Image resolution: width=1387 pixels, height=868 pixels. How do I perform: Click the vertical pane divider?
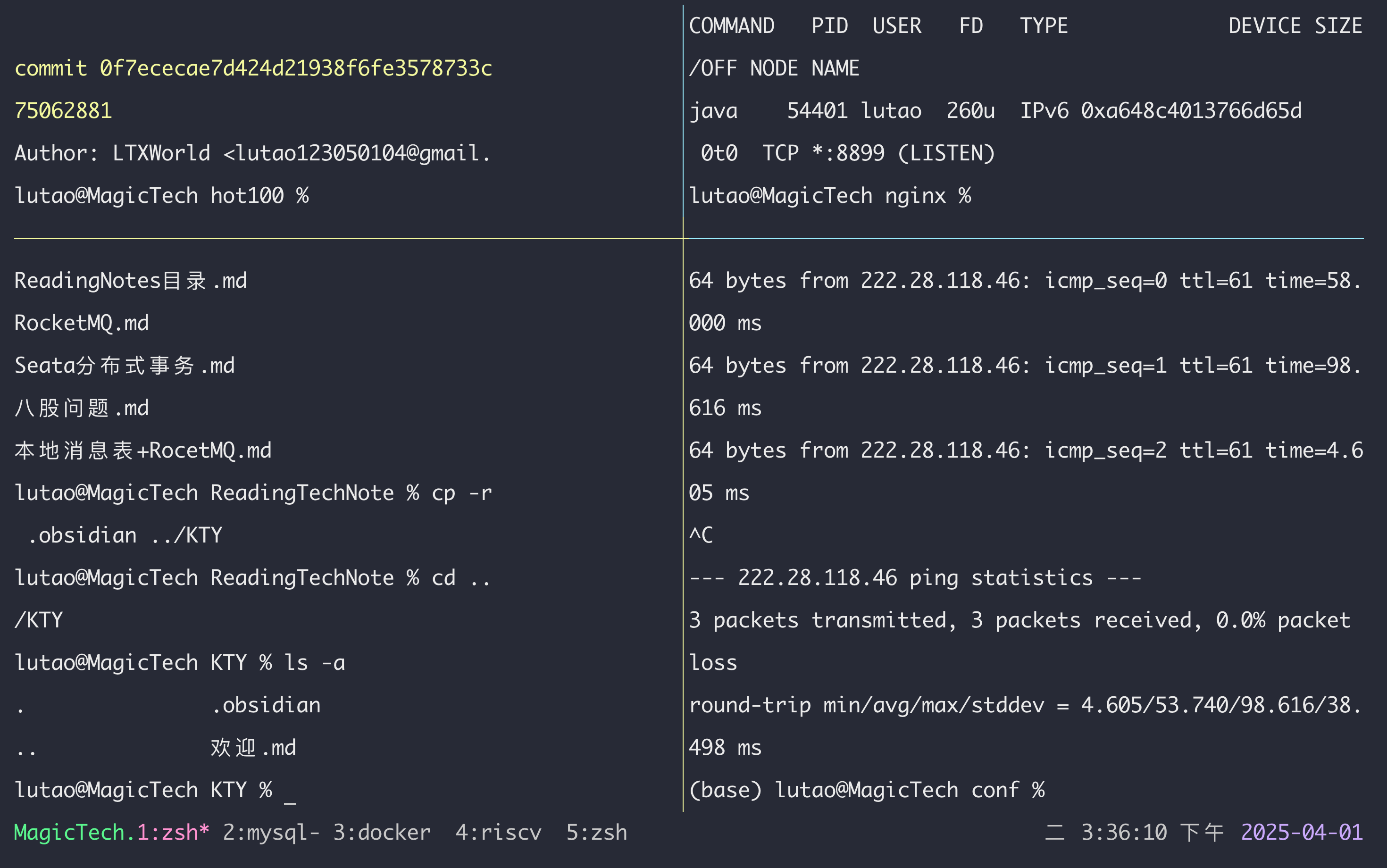pyautogui.click(x=683, y=402)
